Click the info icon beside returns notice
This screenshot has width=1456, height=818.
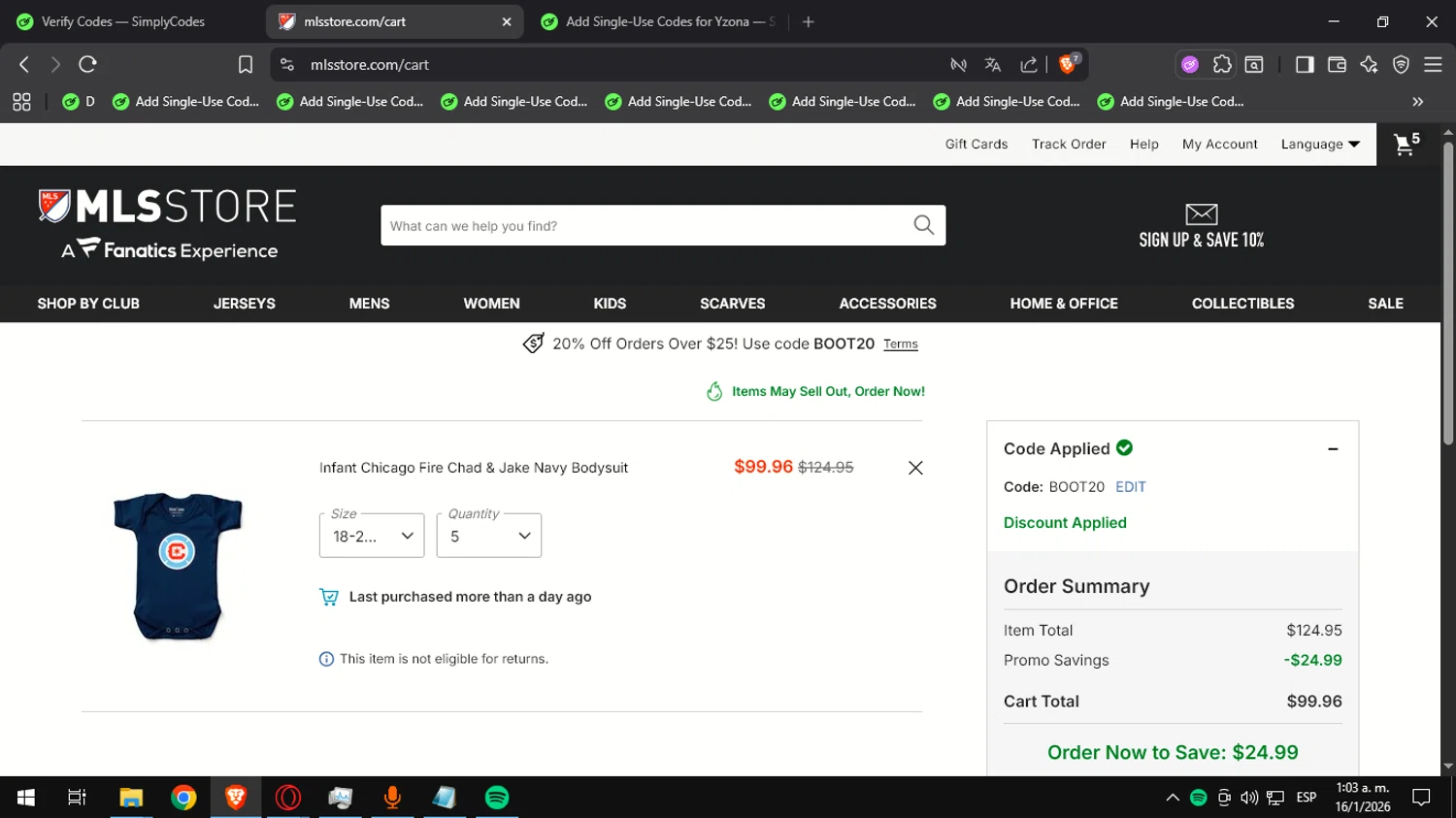coord(326,659)
